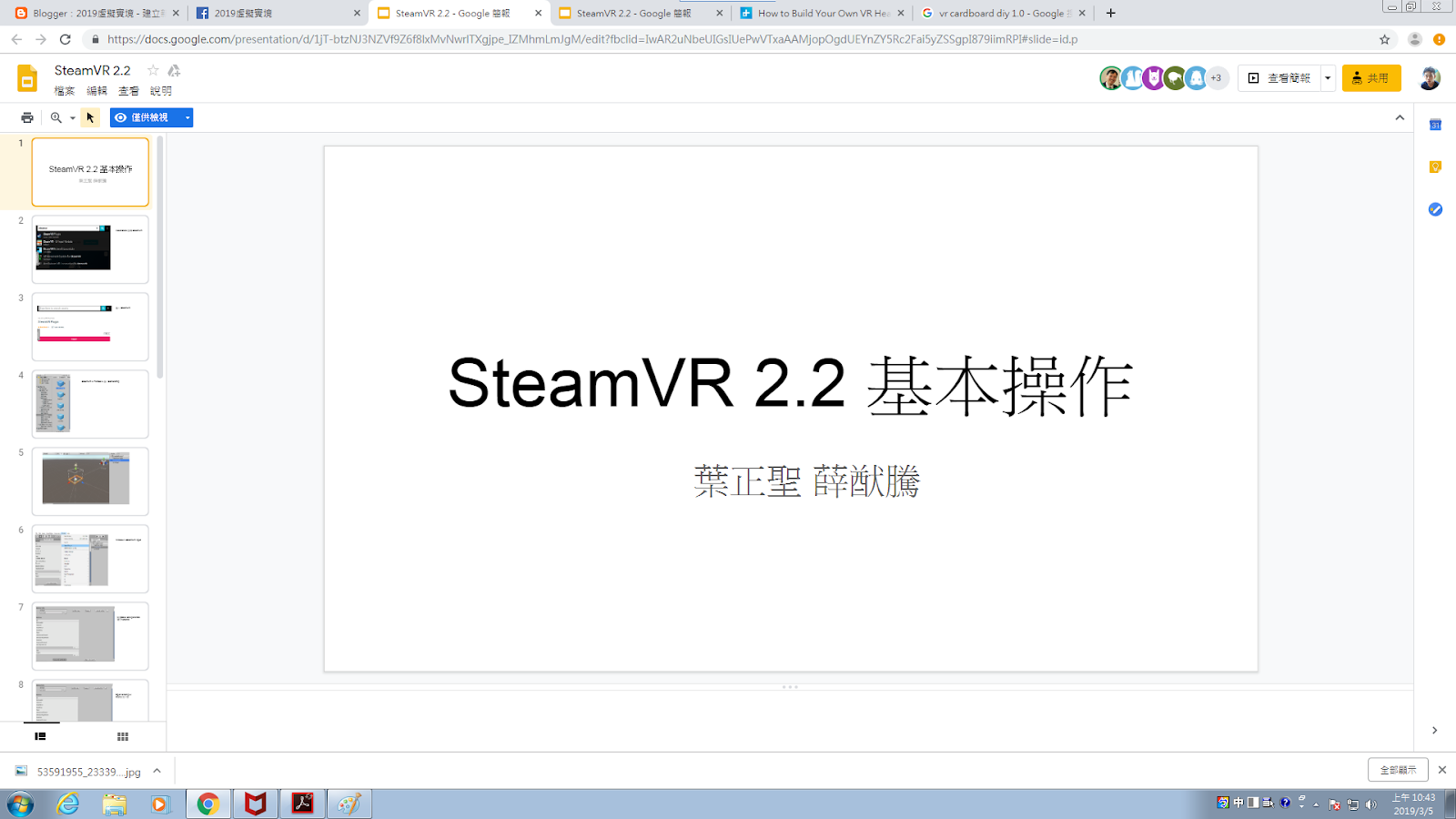This screenshot has width=1456, height=819.
Task: Click the yellow 共用 share button
Action: [x=1371, y=78]
